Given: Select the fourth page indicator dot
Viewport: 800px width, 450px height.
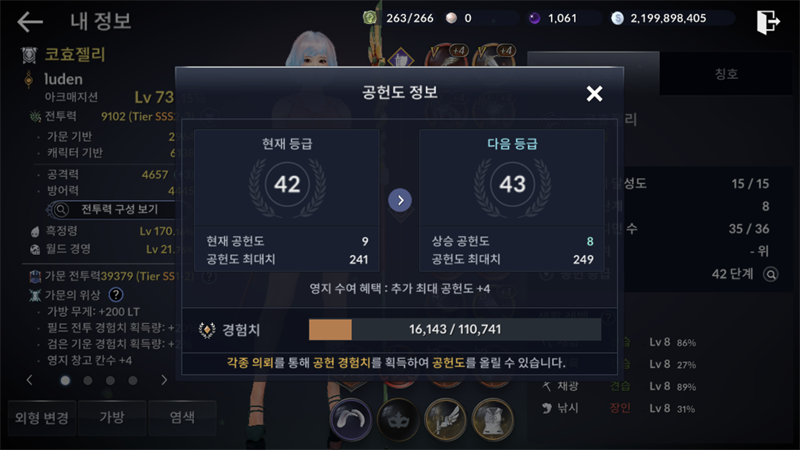Looking at the screenshot, I should point(133,381).
